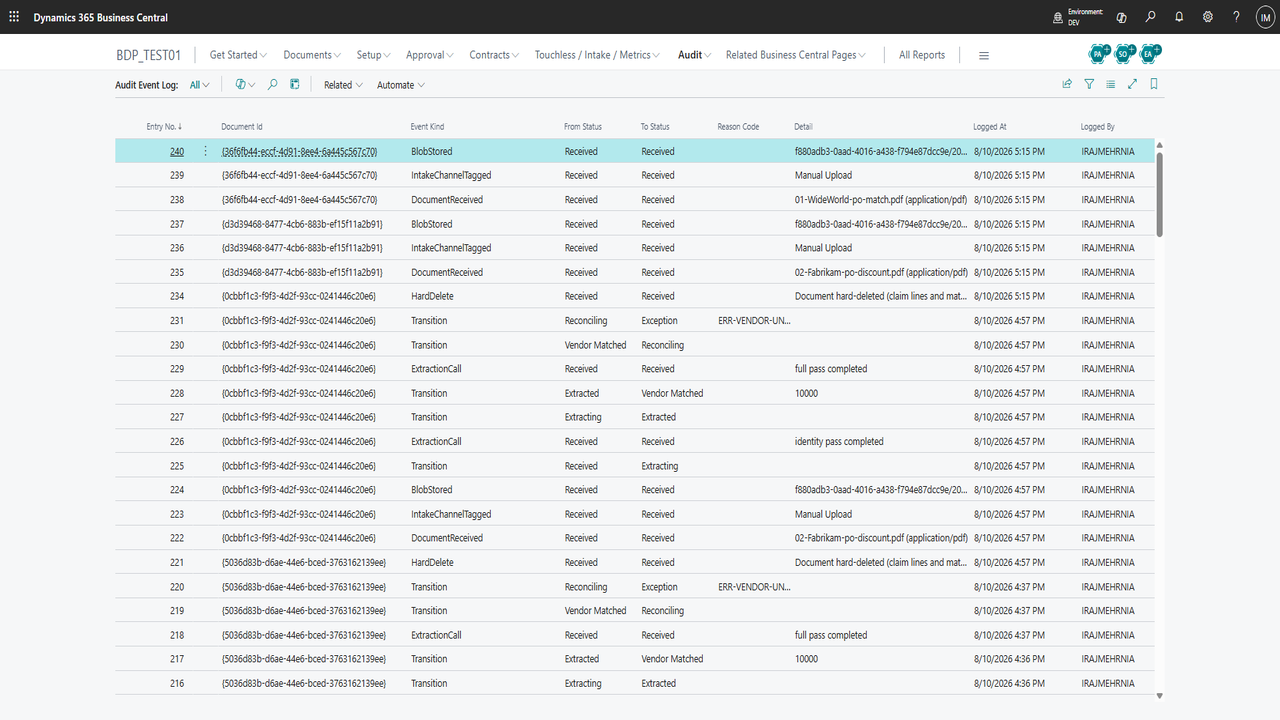Open Copilot from the top bar

(1121, 17)
